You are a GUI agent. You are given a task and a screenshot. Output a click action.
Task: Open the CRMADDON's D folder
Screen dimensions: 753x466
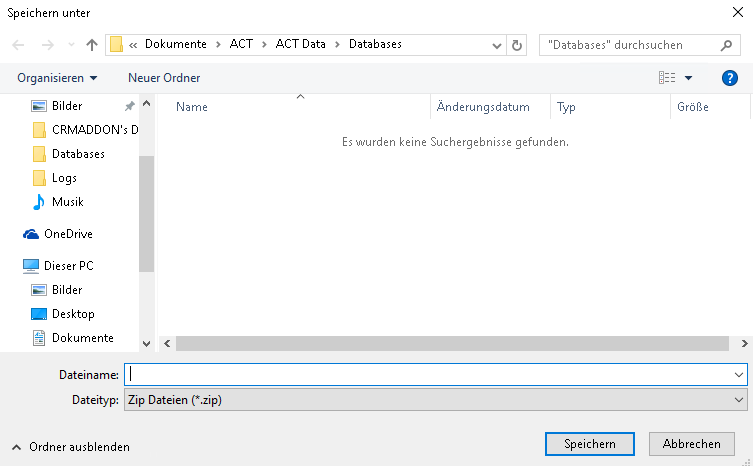tap(85, 130)
